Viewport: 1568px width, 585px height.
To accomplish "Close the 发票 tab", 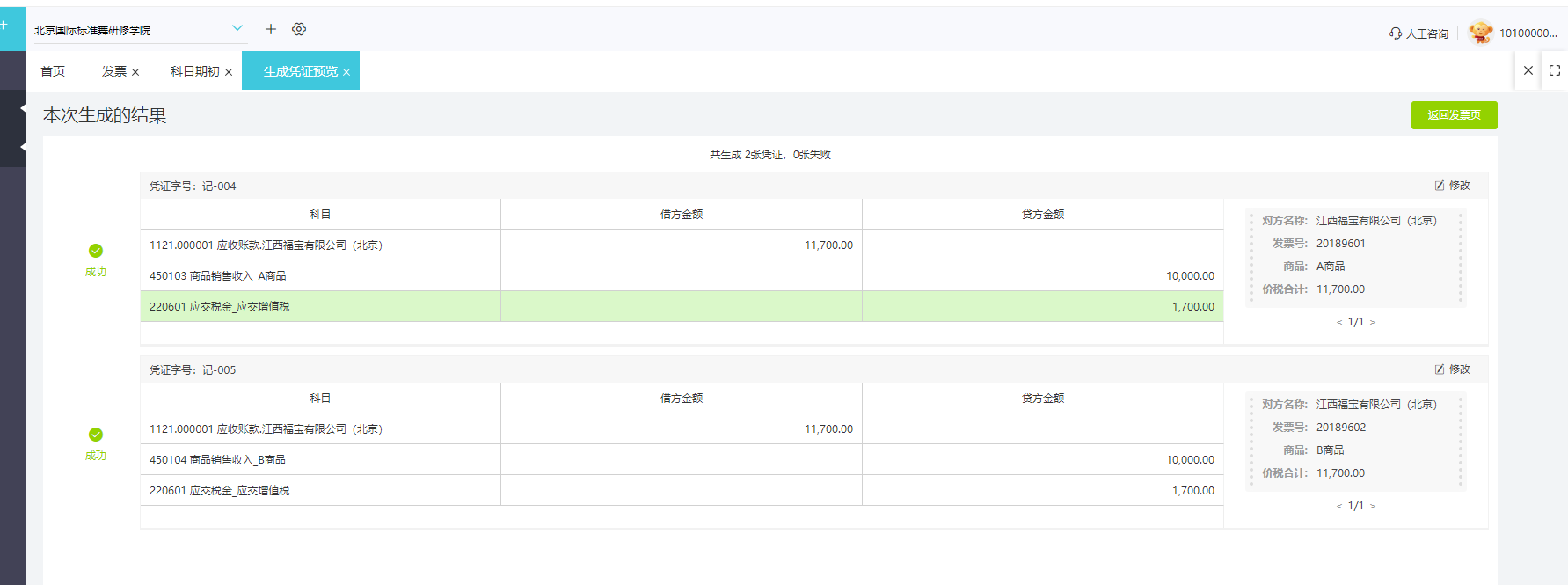I will (x=135, y=72).
